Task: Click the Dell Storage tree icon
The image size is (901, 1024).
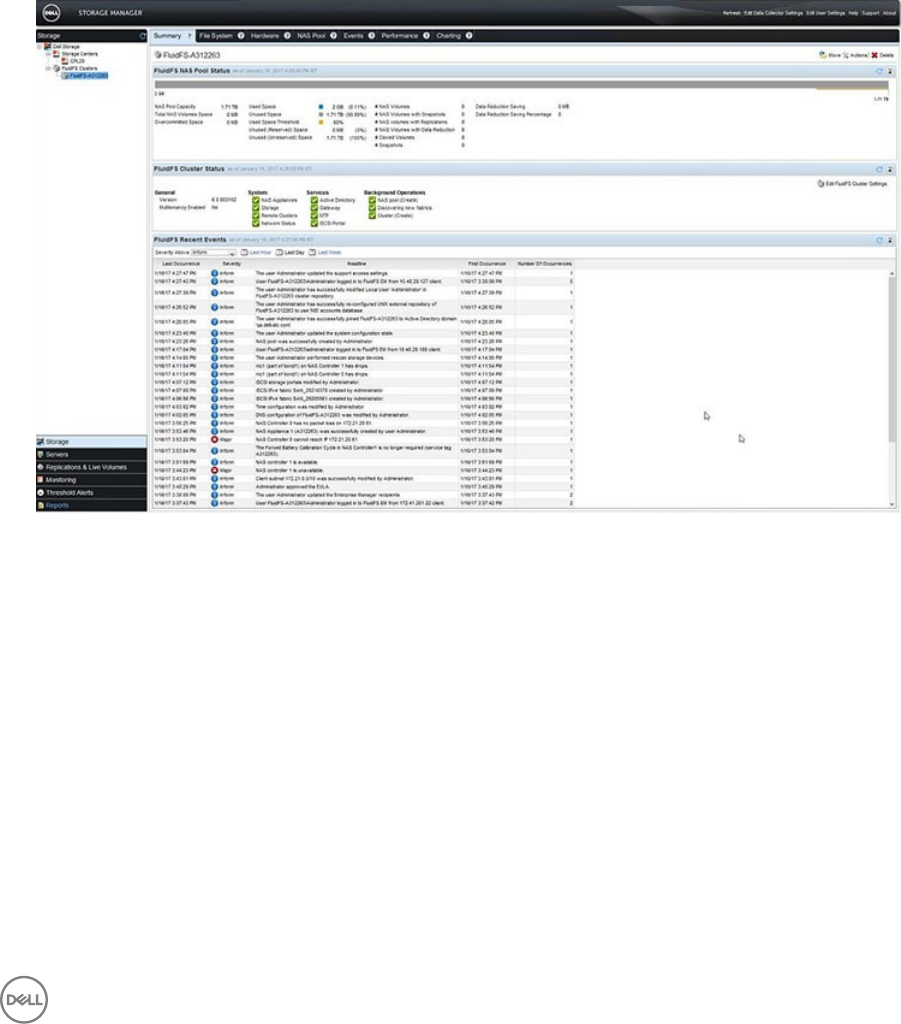Action: coord(48,47)
